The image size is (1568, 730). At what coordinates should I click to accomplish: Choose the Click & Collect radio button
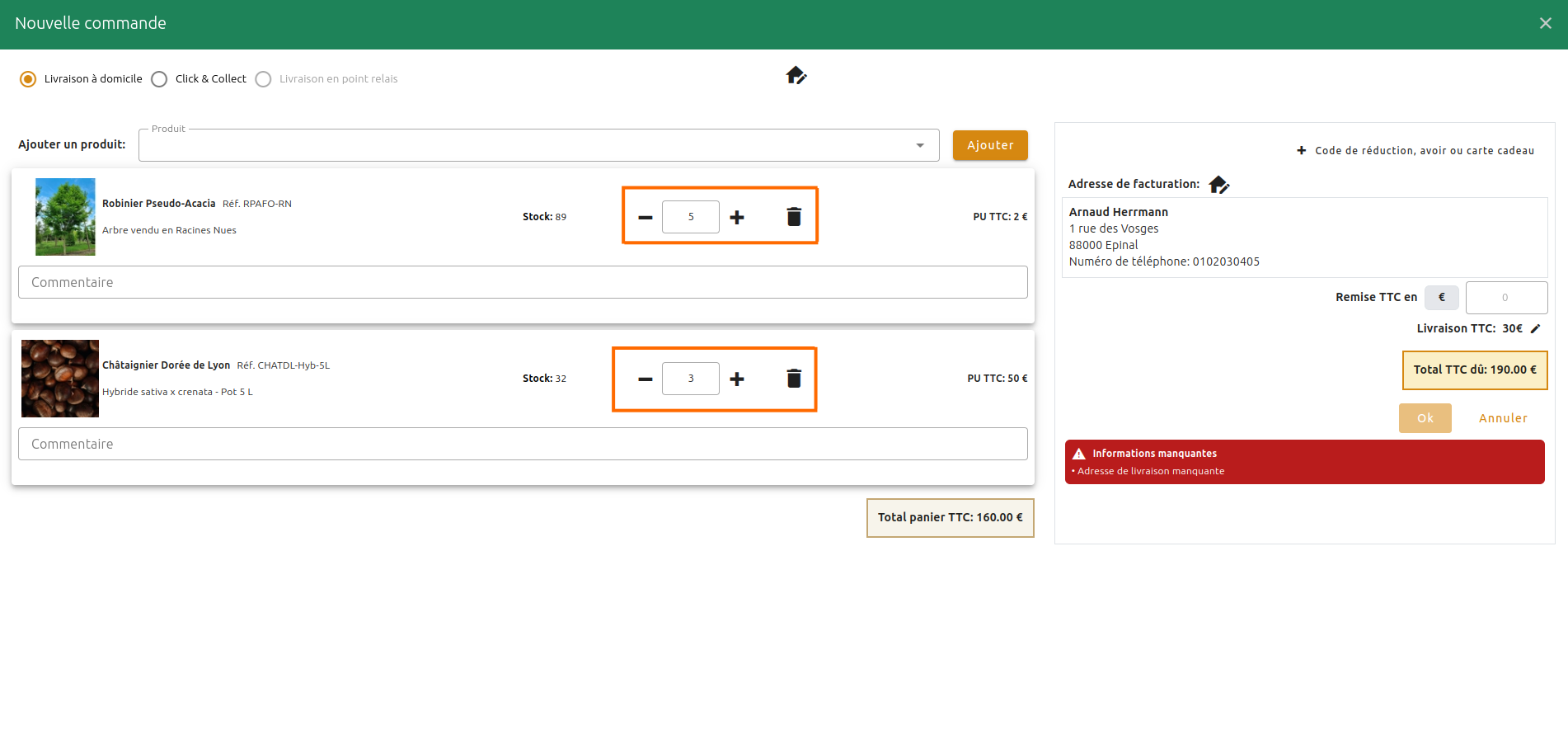click(160, 79)
